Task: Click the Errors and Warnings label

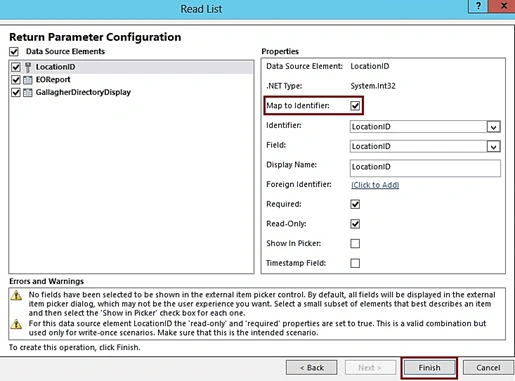Action: (46, 281)
